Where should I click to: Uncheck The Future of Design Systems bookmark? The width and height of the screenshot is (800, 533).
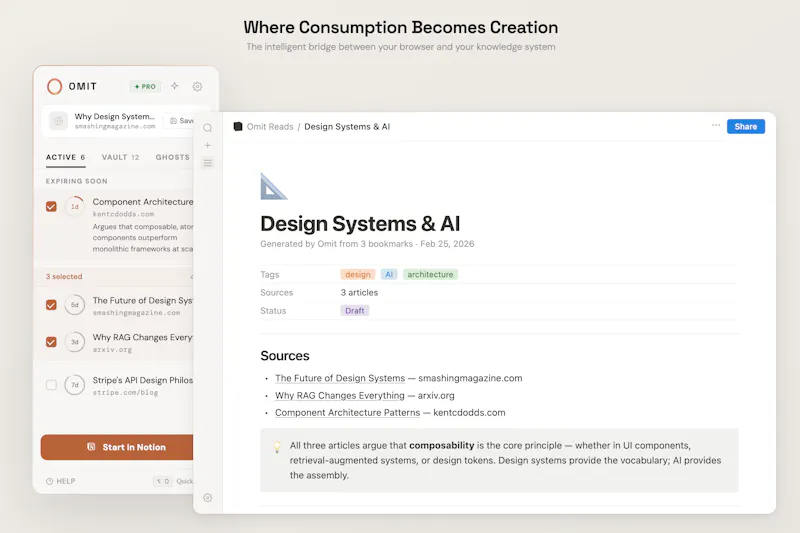pyautogui.click(x=51, y=304)
